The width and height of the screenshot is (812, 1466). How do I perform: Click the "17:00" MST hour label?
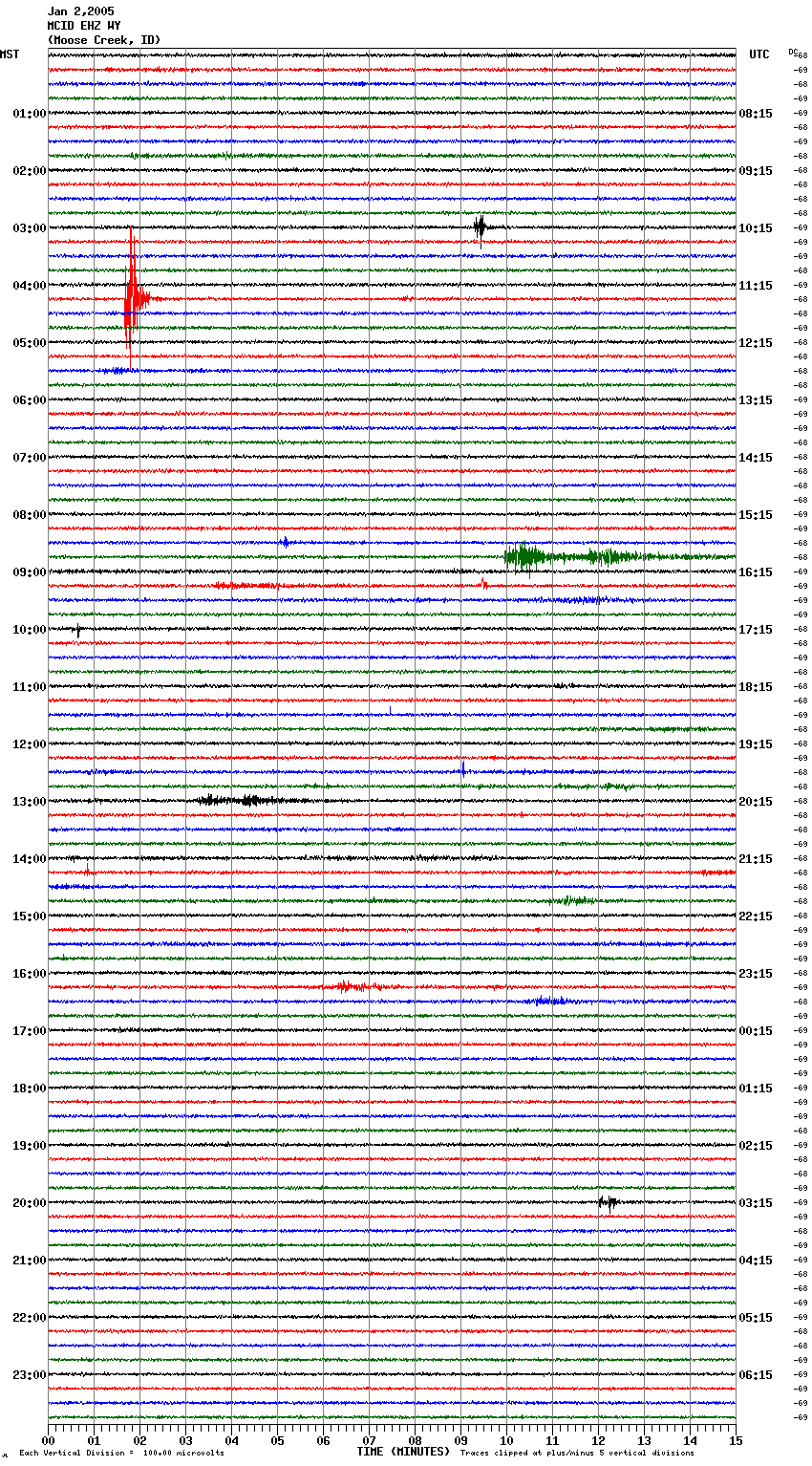(30, 1031)
